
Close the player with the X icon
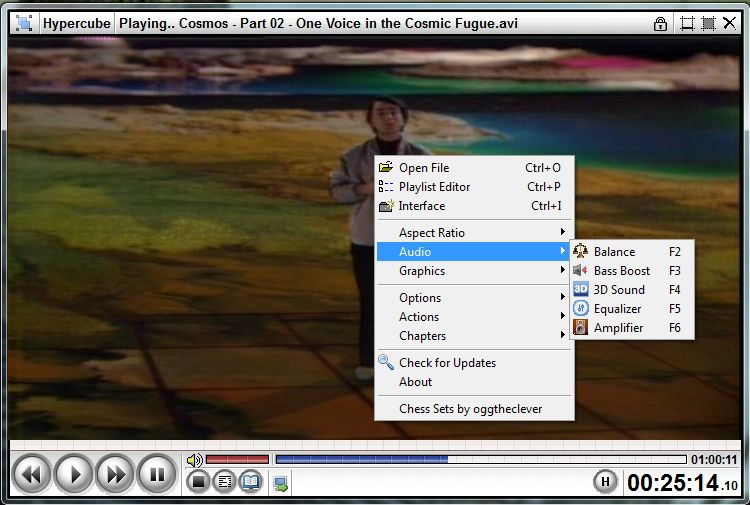tap(729, 23)
